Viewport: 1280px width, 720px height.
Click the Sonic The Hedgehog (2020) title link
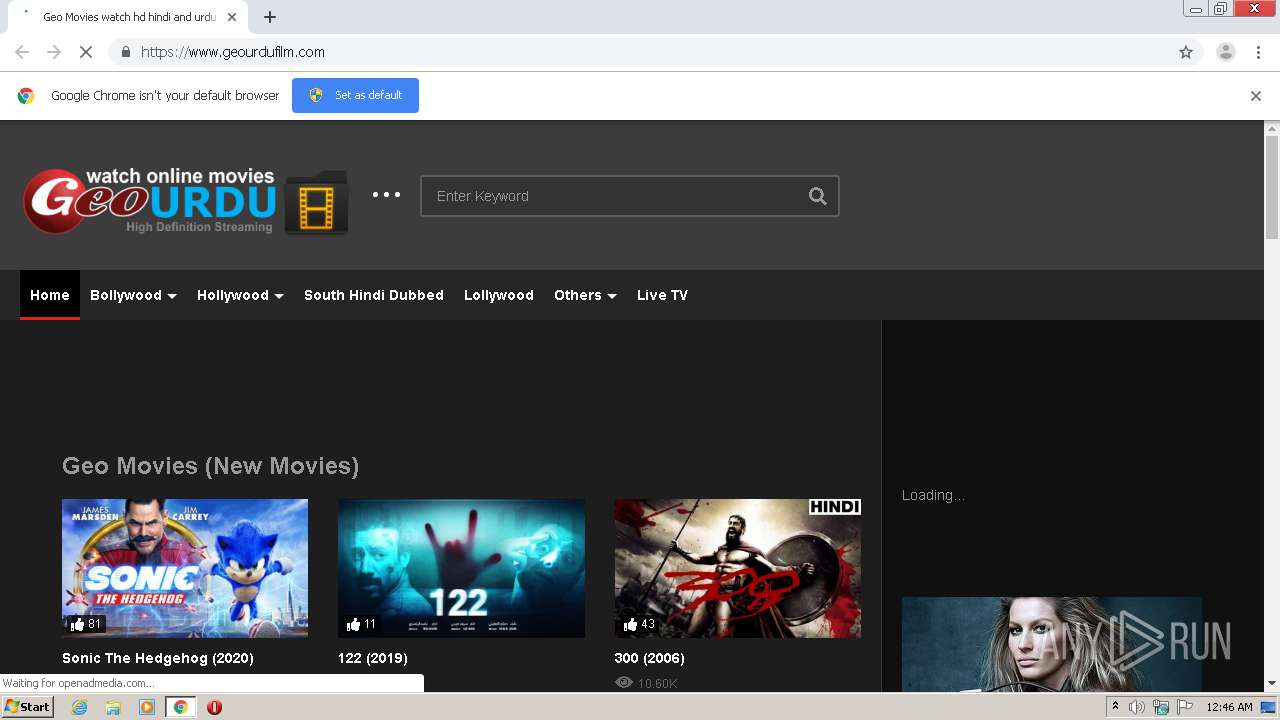158,658
